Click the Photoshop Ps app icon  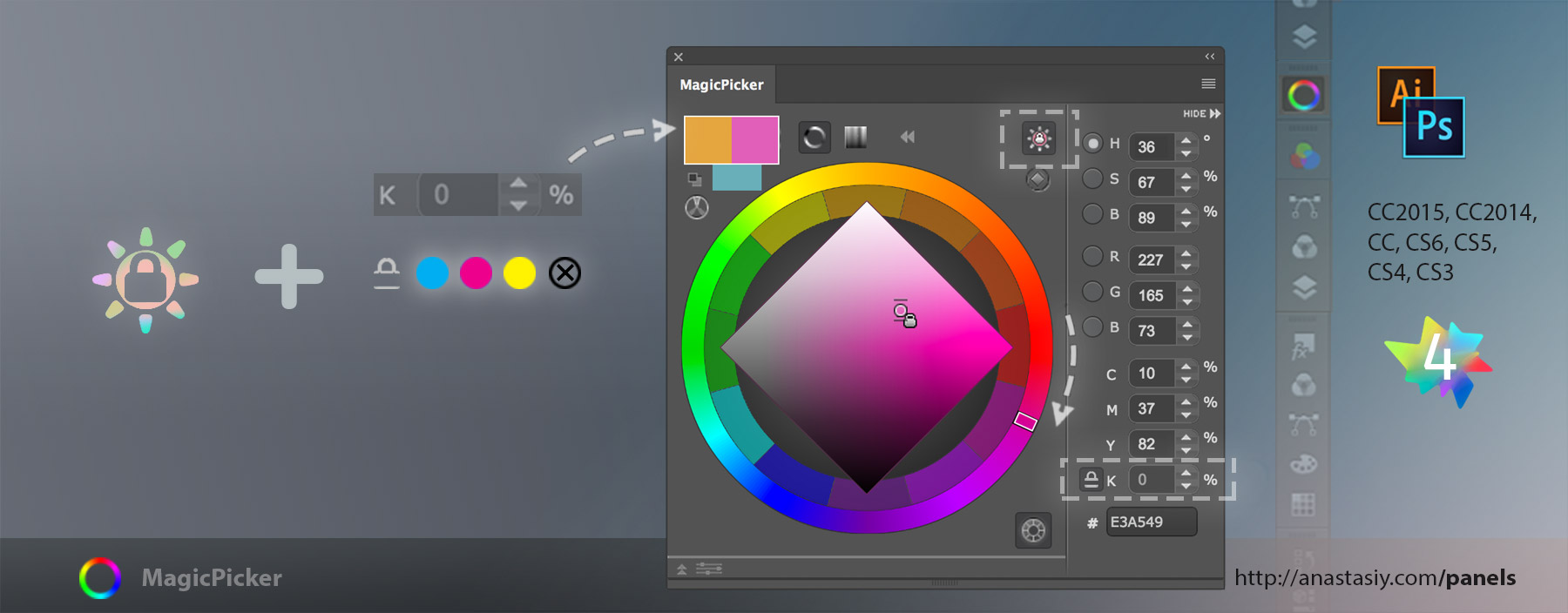1434,127
